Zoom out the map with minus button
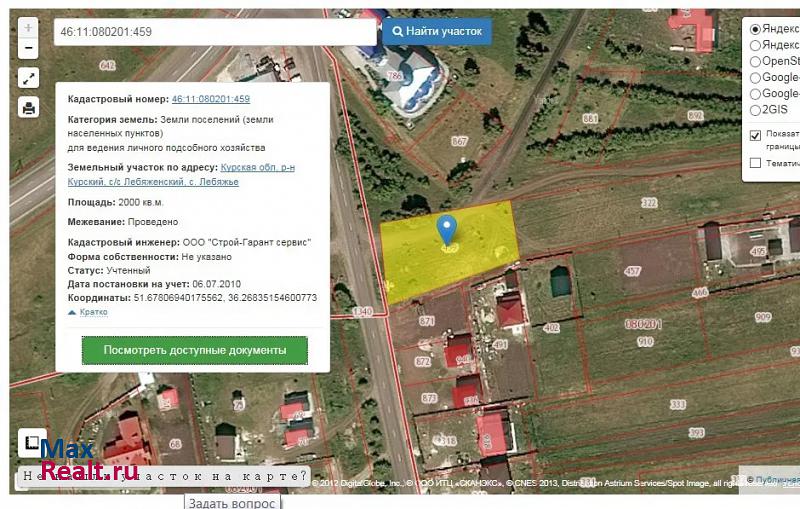Screen dimensions: 800x509 pos(28,47)
